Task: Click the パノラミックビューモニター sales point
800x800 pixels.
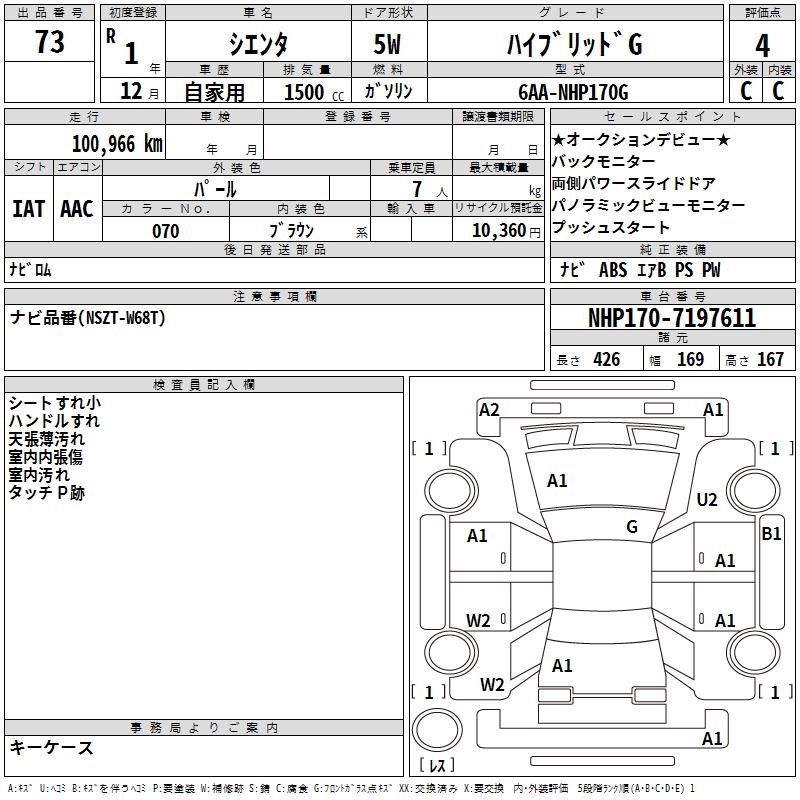Action: coord(648,205)
